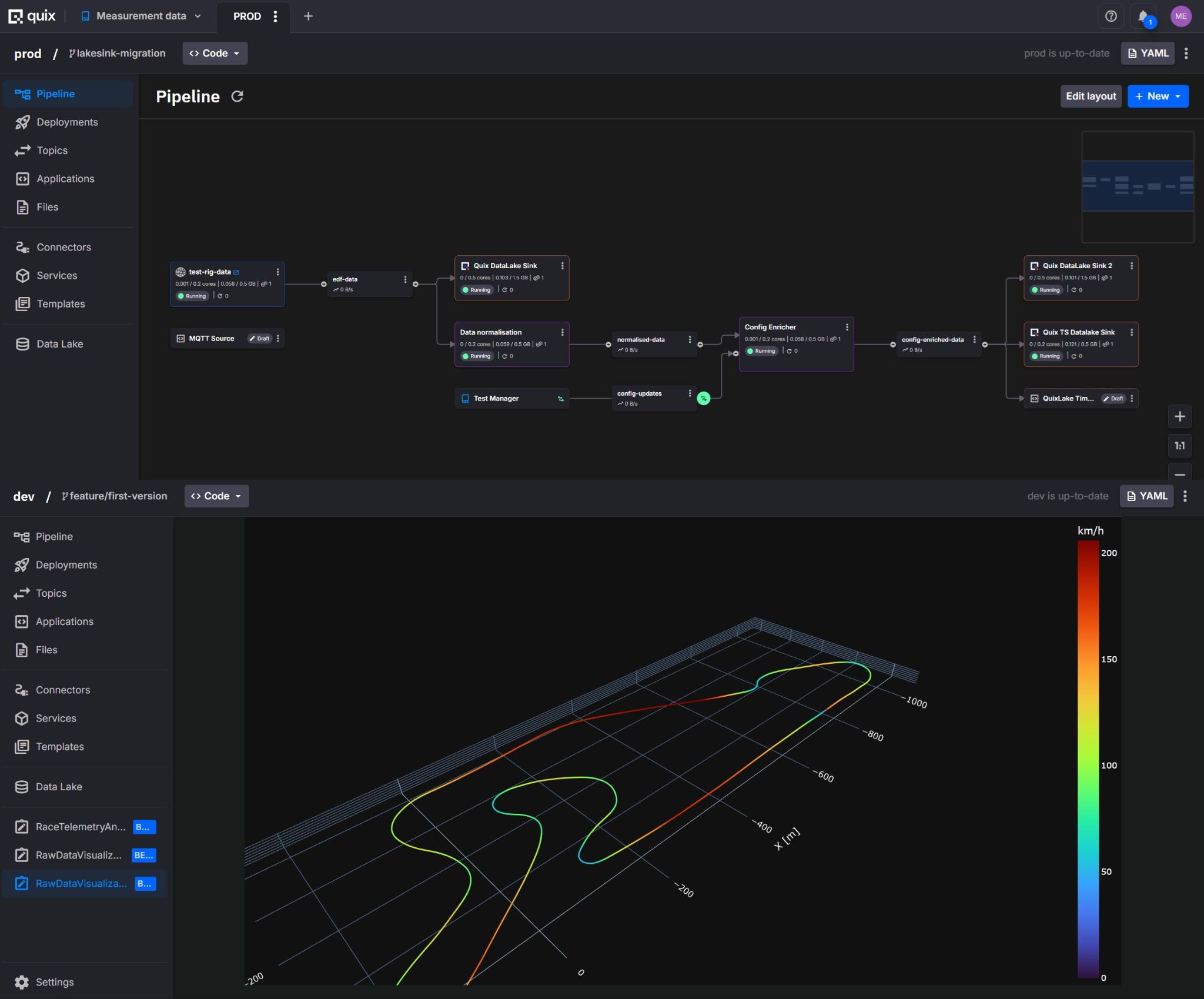Expand the prod Code dropdown
This screenshot has width=1204, height=999.
(x=215, y=54)
